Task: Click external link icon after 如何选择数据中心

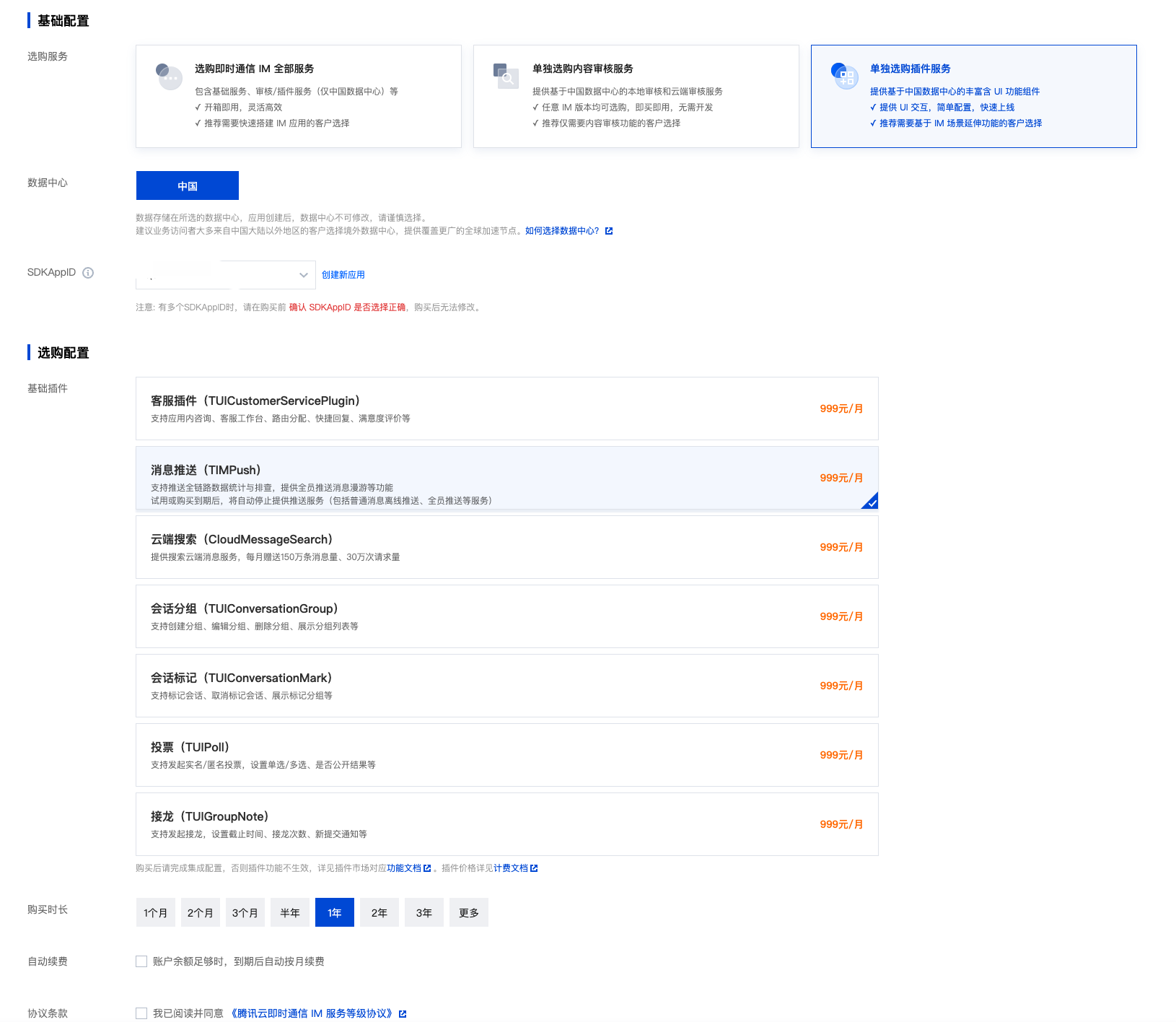Action: tap(609, 231)
